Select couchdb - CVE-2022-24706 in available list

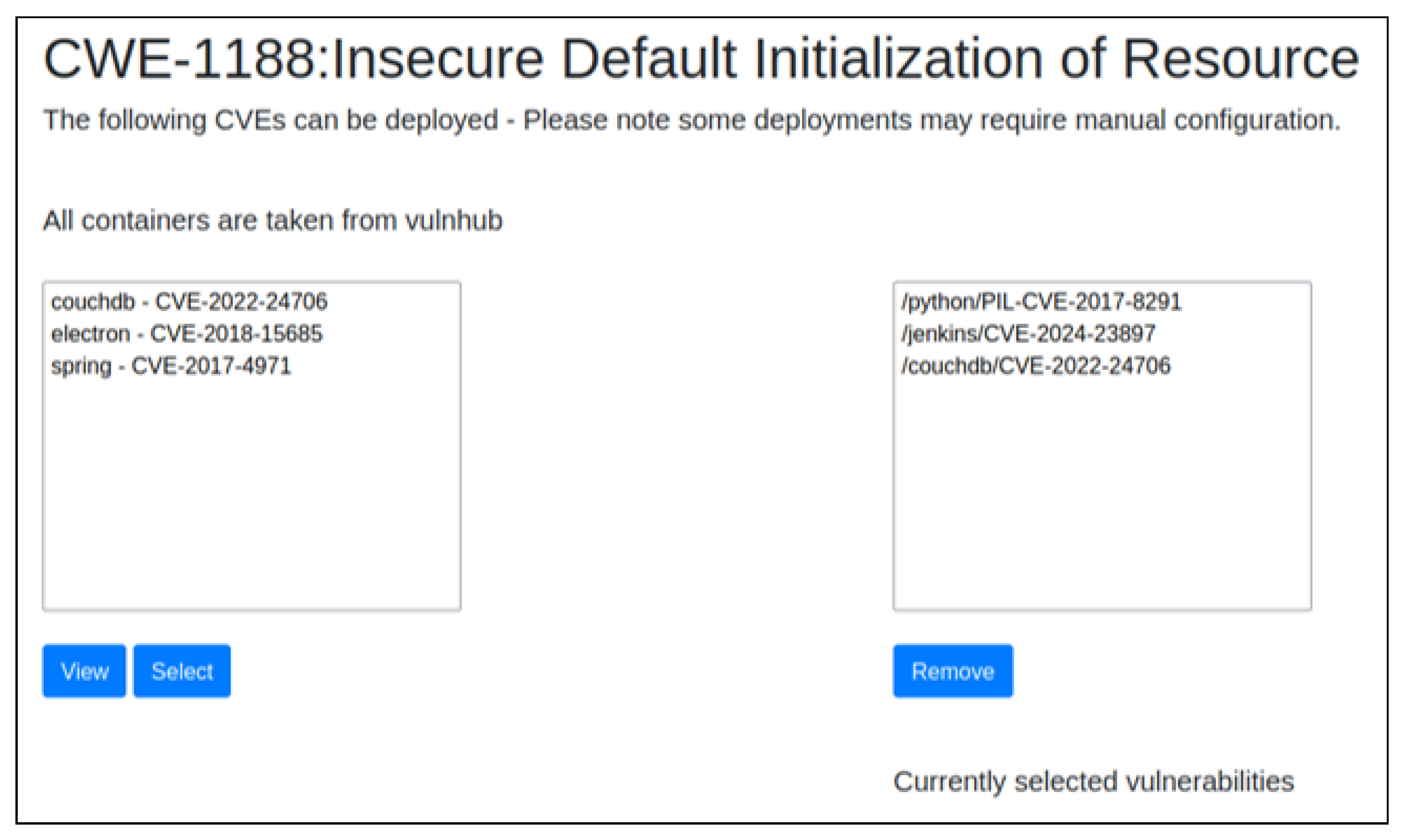pos(189,302)
